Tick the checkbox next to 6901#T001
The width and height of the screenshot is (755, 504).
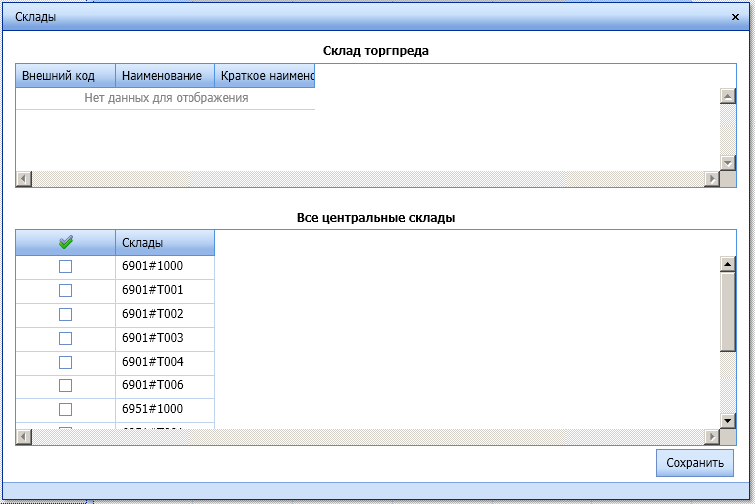66,291
